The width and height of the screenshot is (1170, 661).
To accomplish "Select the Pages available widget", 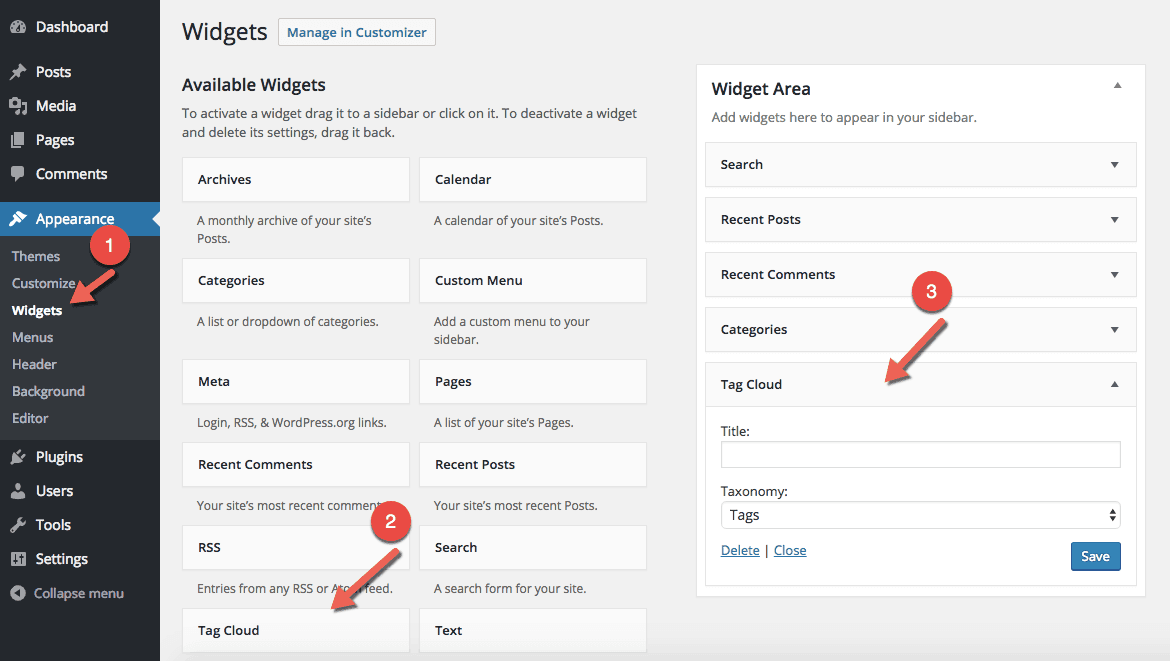I will coord(533,382).
